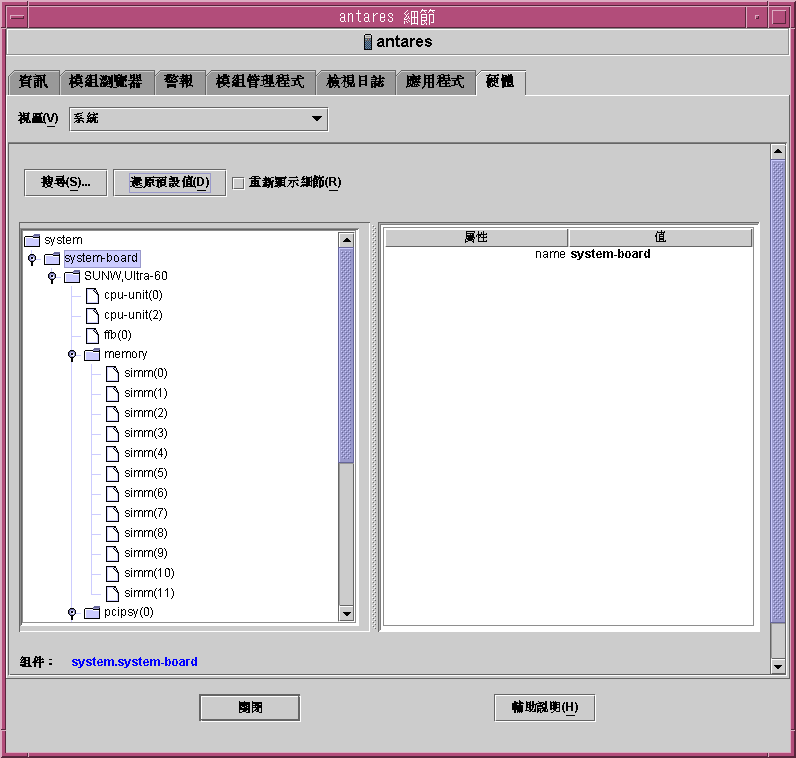Collapse the system-board tree node
The height and width of the screenshot is (758, 796).
32,259
